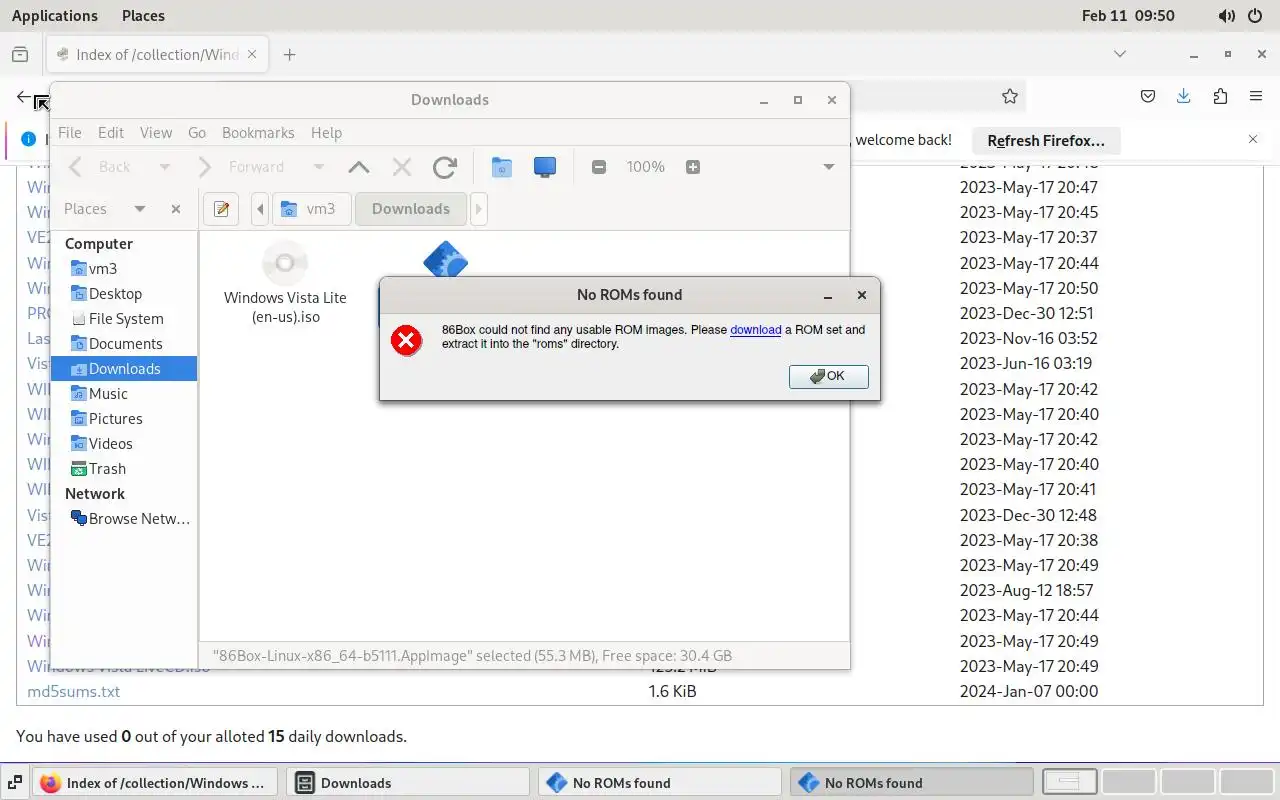The height and width of the screenshot is (800, 1280).
Task: Zoom out with the minus icon
Action: (599, 167)
